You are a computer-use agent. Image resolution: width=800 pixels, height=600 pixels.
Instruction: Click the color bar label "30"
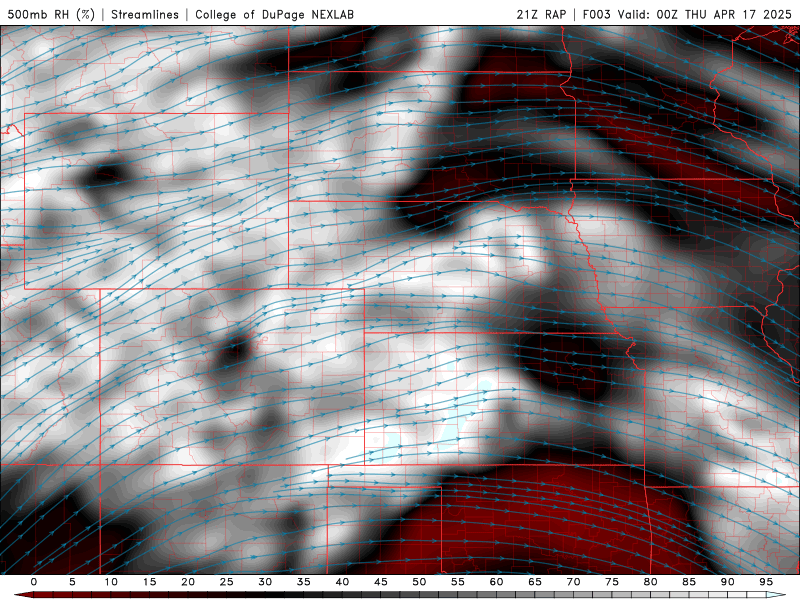pos(265,582)
